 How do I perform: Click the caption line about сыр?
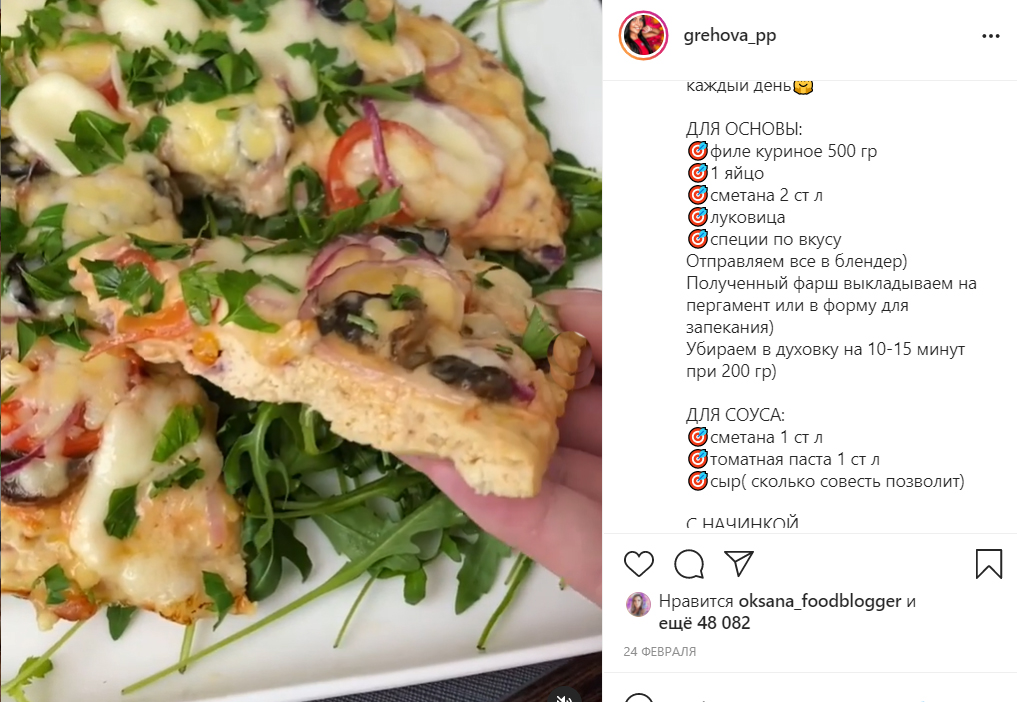(x=826, y=481)
